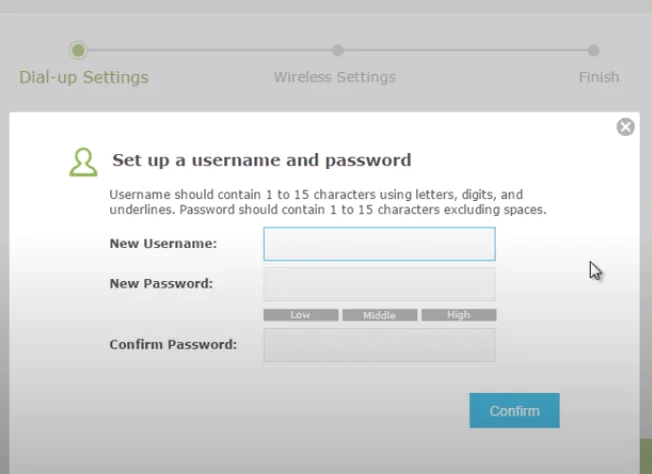Open the Dial-up Settings step
The width and height of the screenshot is (652, 474).
pos(84,77)
